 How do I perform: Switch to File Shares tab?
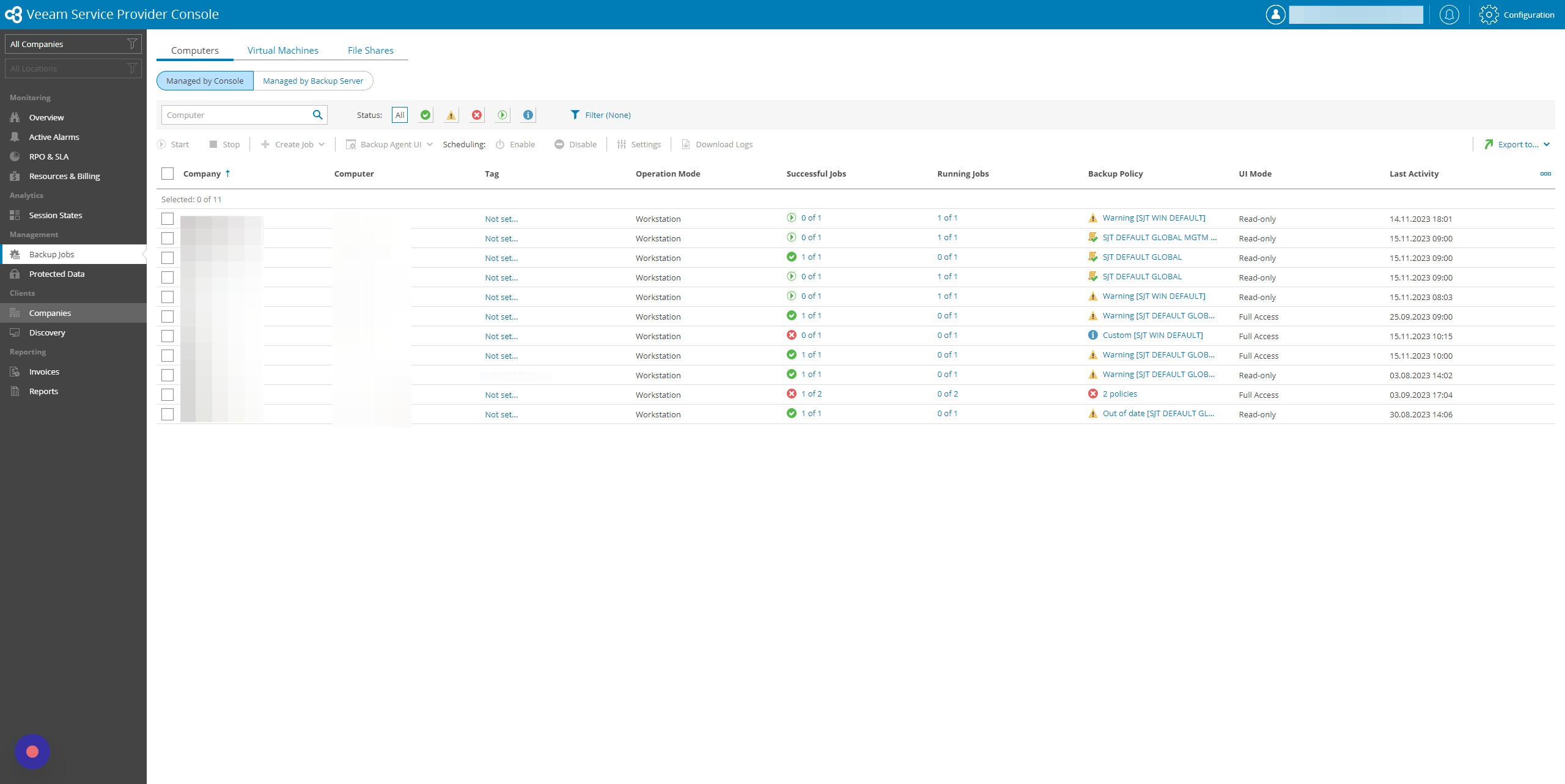(370, 50)
